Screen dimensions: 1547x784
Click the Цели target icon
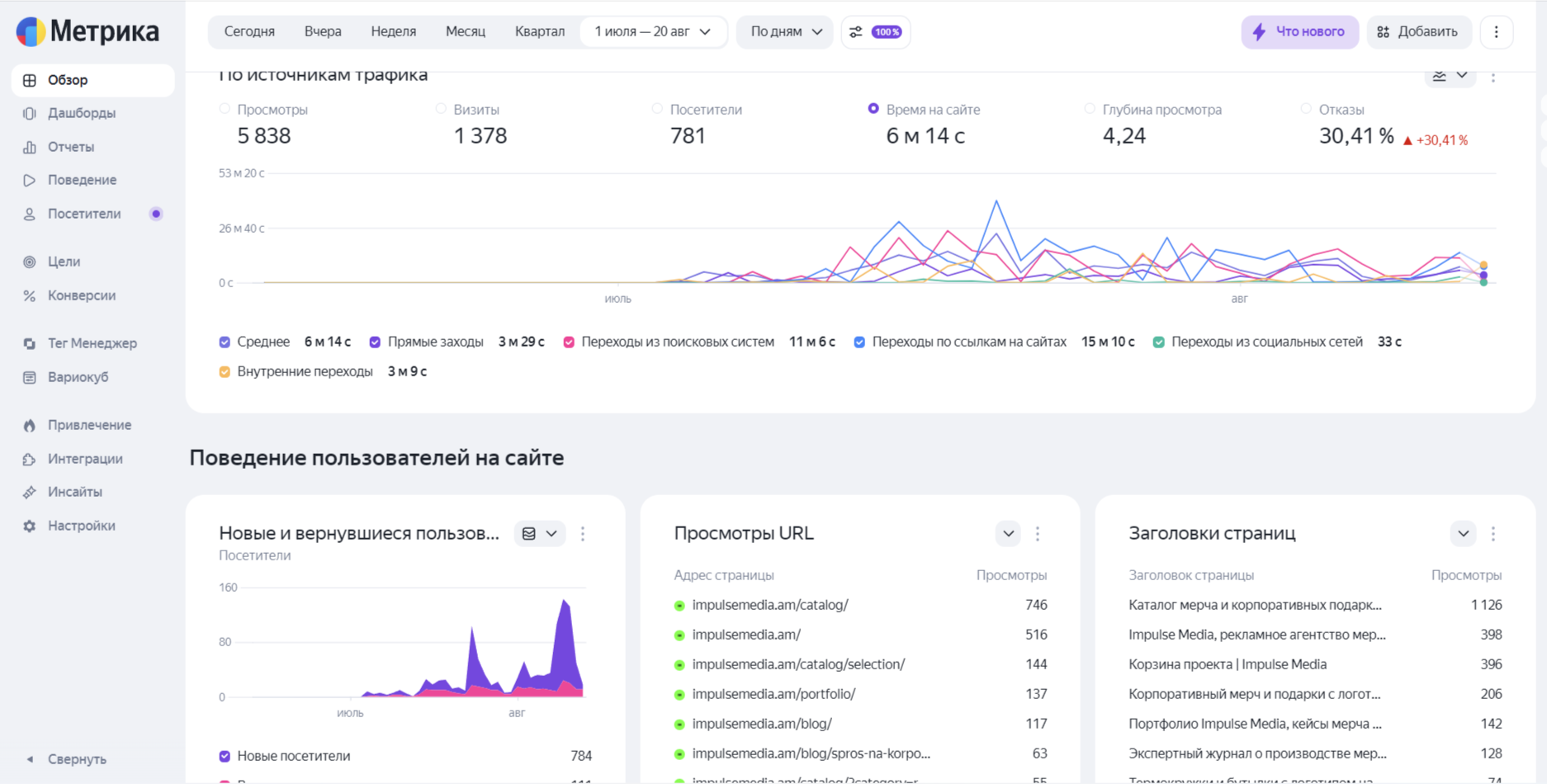click(30, 262)
